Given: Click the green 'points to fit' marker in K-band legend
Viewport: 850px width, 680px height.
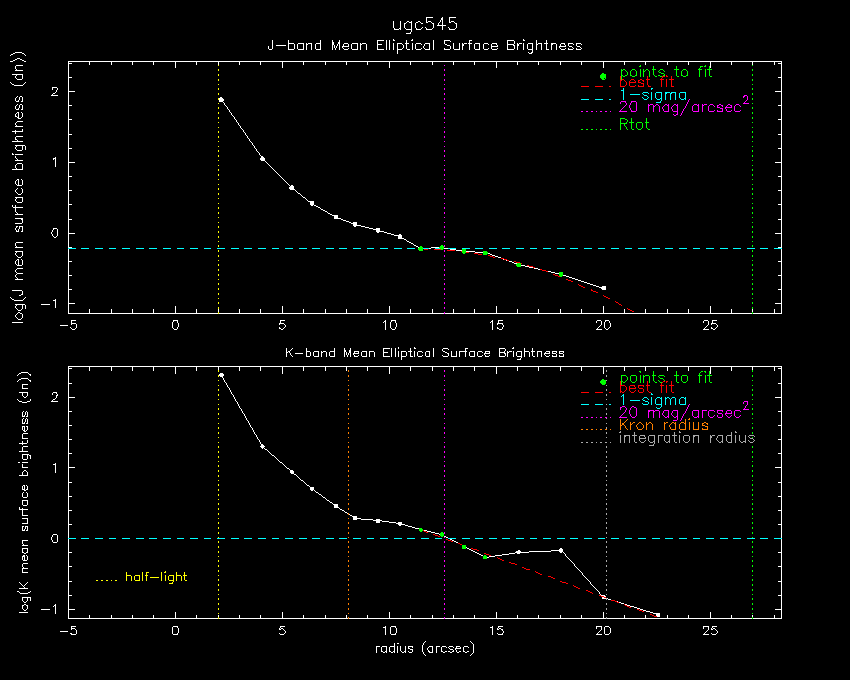Looking at the screenshot, I should point(602,382).
